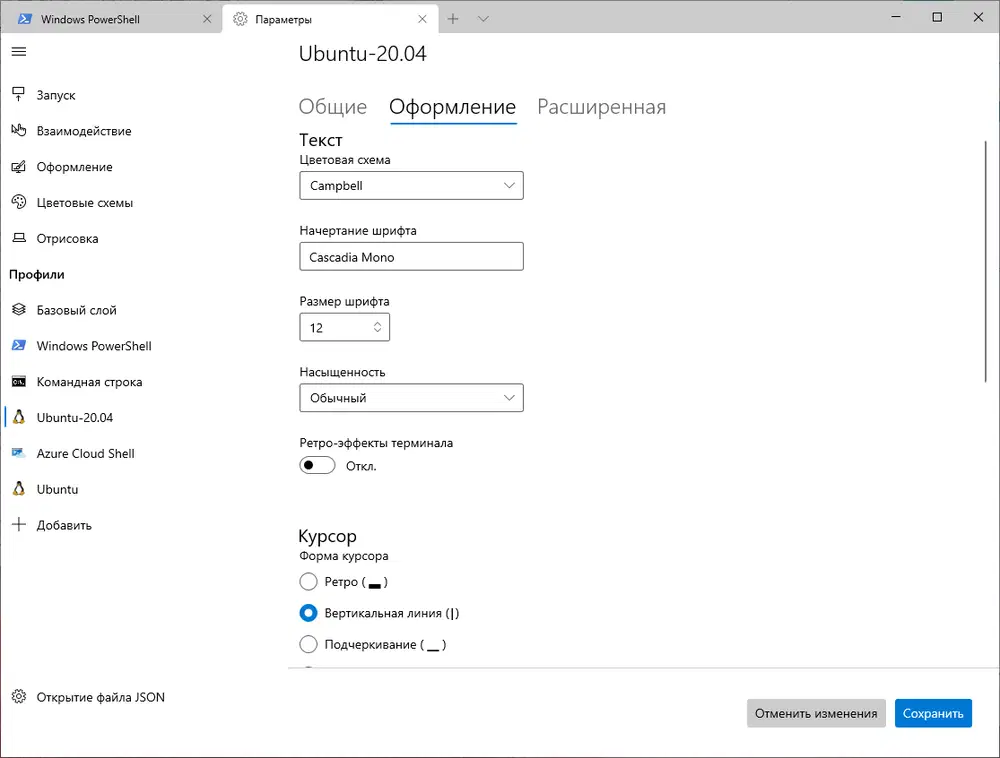Open the Цветовые схемы page
The width and height of the screenshot is (1000, 758).
pyautogui.click(x=85, y=203)
